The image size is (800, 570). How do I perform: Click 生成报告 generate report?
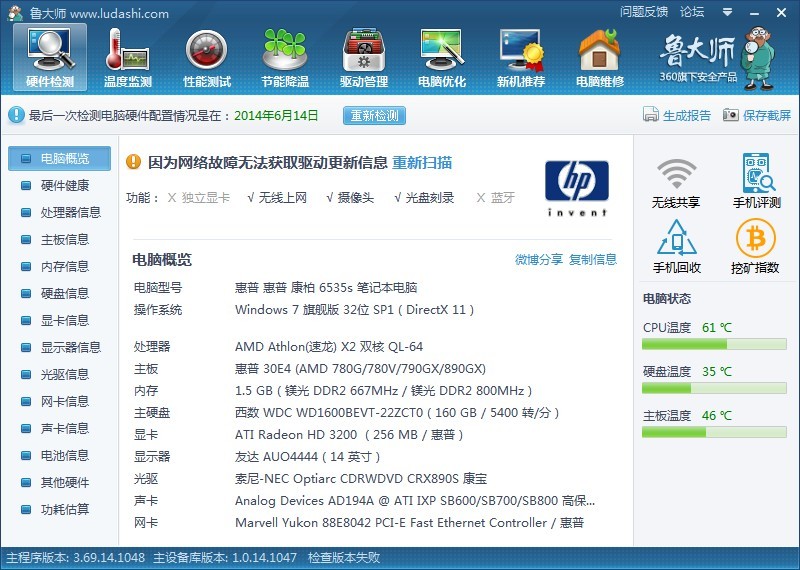pos(677,115)
